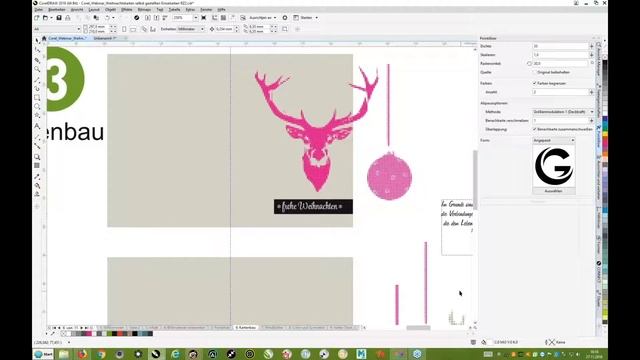Click the Export icon in toolbar
The image size is (640, 360).
tap(157, 18)
